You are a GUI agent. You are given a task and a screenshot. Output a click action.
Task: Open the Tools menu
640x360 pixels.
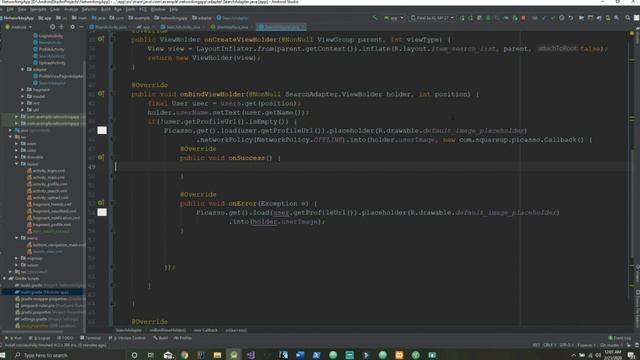[130, 9]
